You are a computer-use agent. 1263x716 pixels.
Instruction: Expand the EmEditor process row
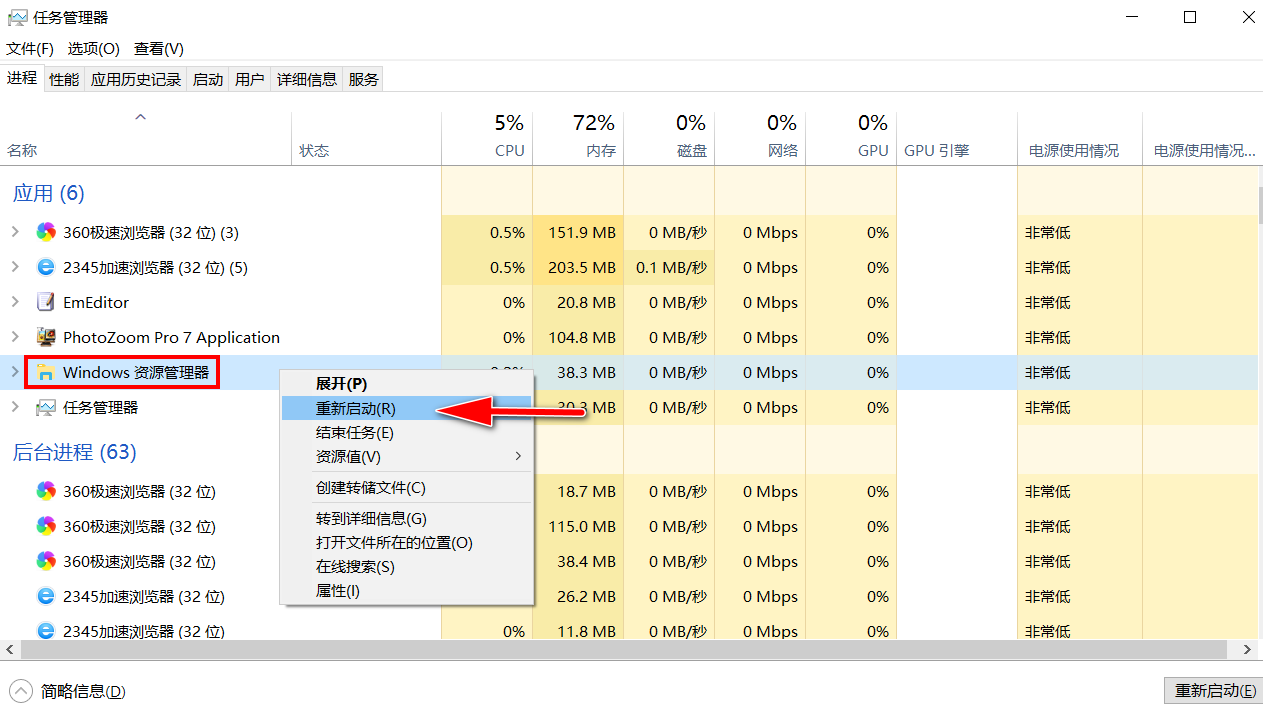pos(14,302)
